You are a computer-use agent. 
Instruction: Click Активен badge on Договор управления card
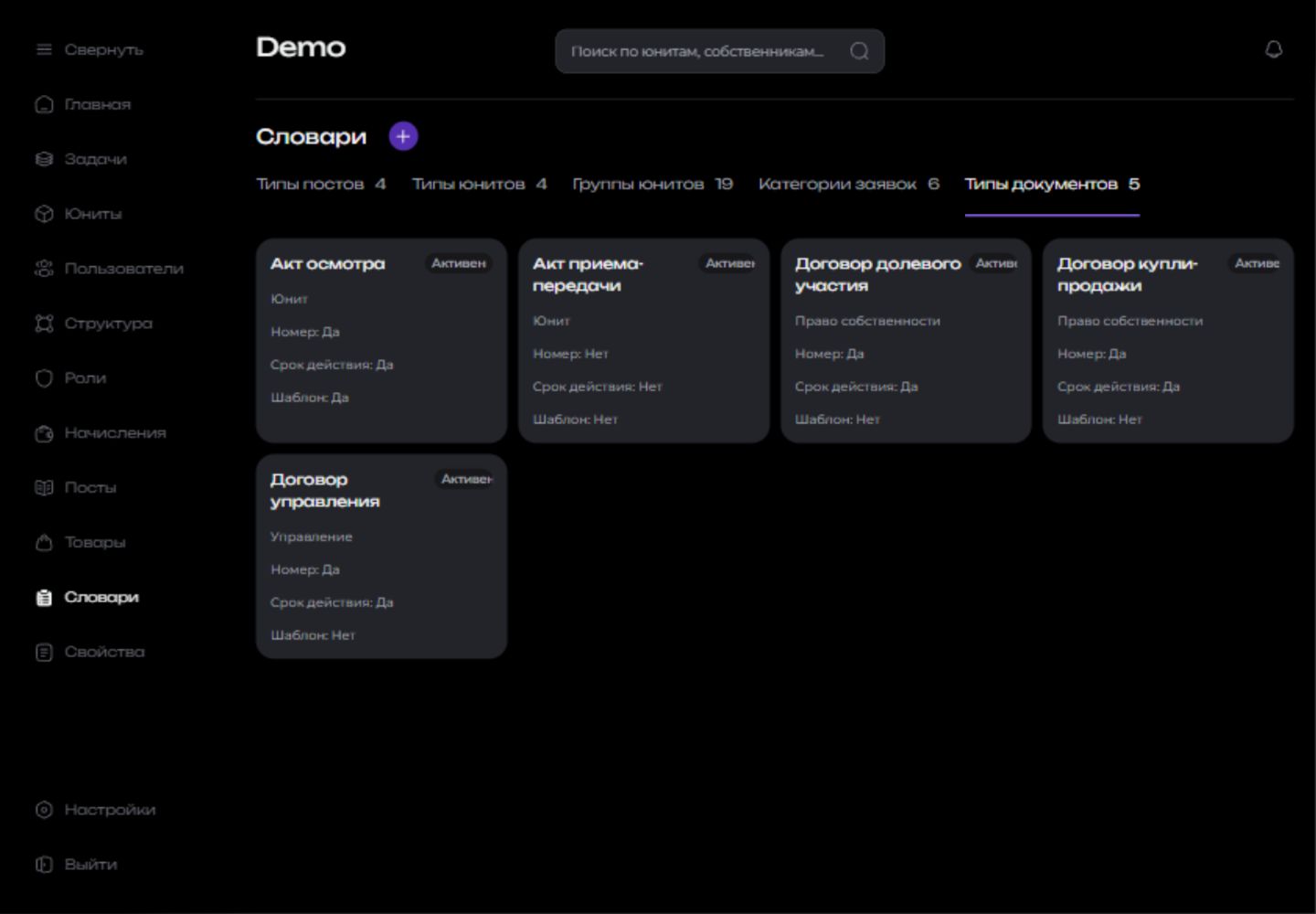point(465,479)
